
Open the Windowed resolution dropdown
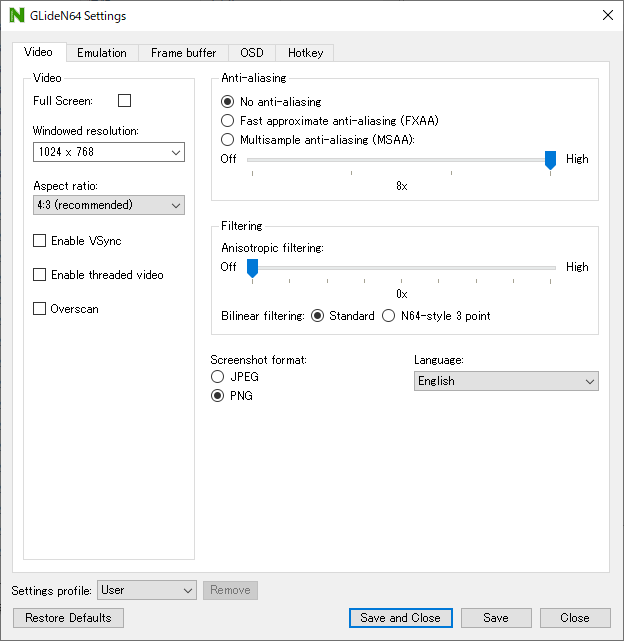[x=108, y=152]
